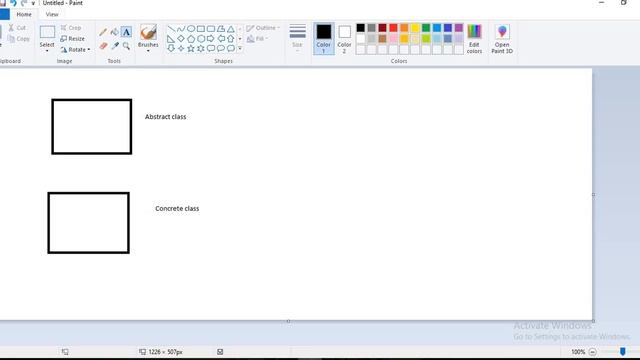Choose the Polygon shape
Viewport: 640px width, 360px height.
(x=221, y=29)
